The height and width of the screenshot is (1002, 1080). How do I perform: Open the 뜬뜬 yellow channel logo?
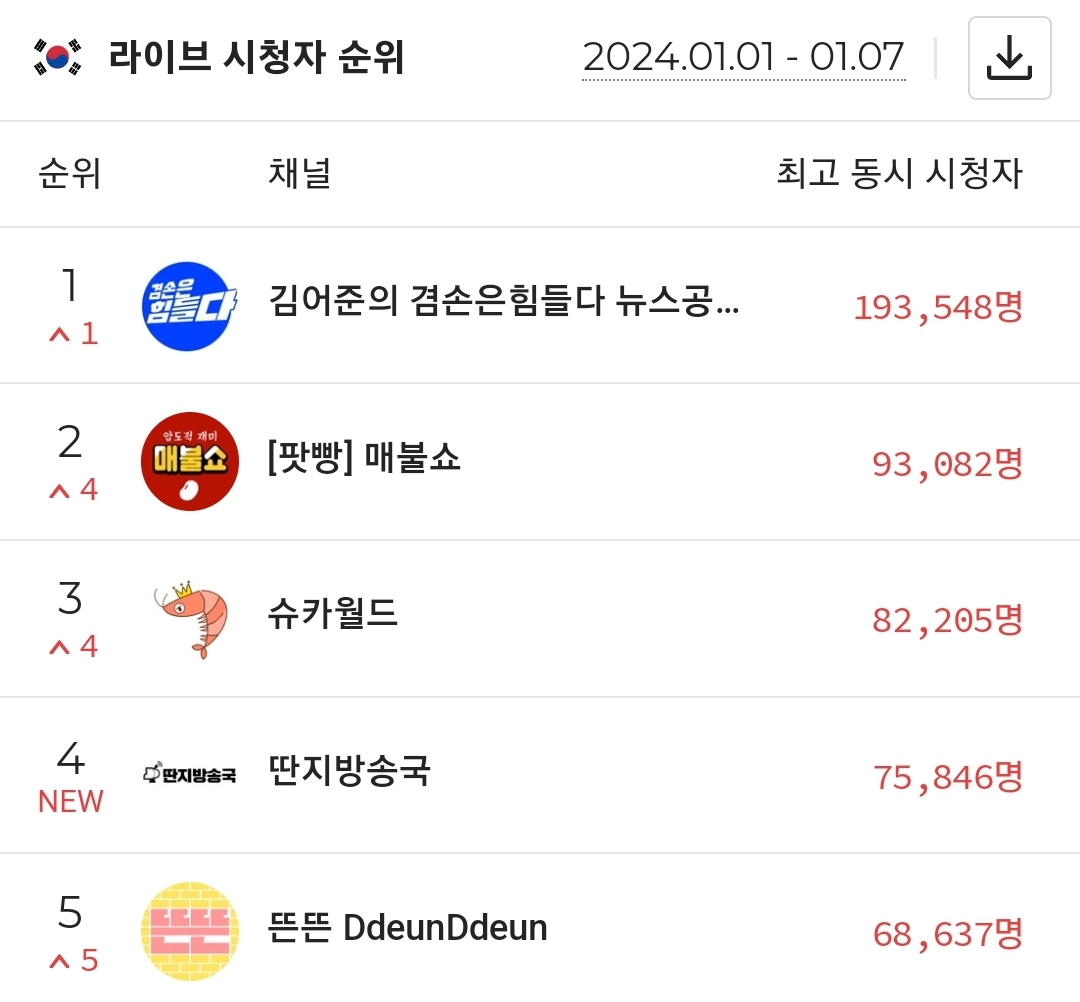coord(189,931)
